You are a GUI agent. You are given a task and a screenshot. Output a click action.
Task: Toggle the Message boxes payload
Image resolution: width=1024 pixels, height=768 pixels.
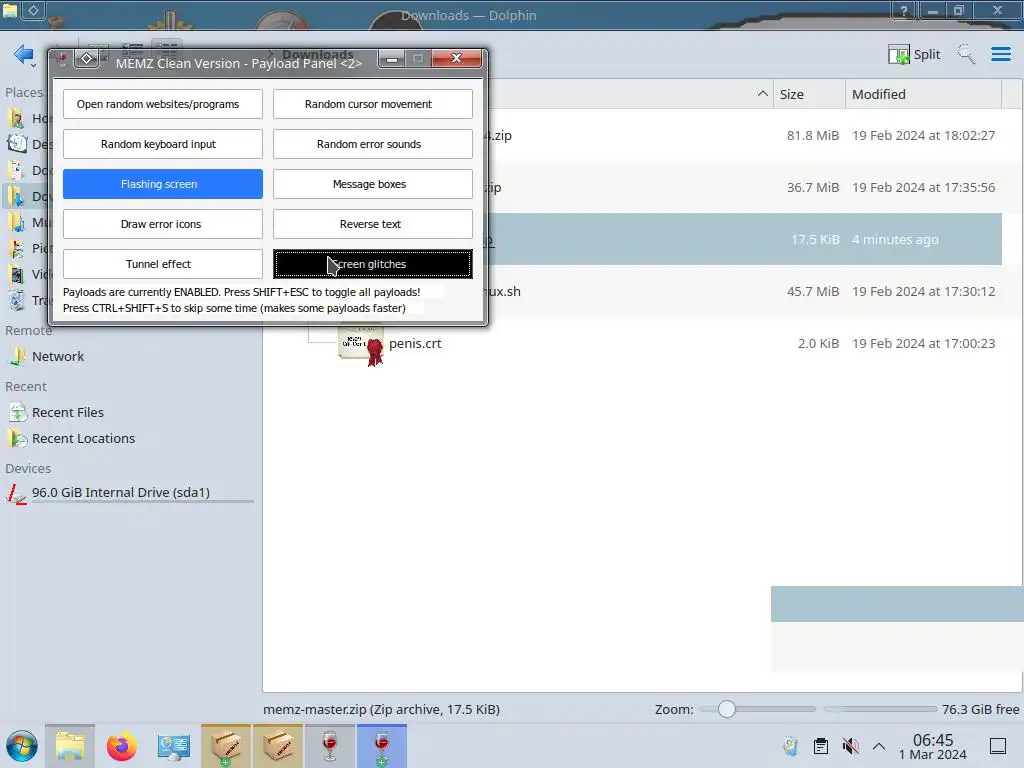coord(372,184)
